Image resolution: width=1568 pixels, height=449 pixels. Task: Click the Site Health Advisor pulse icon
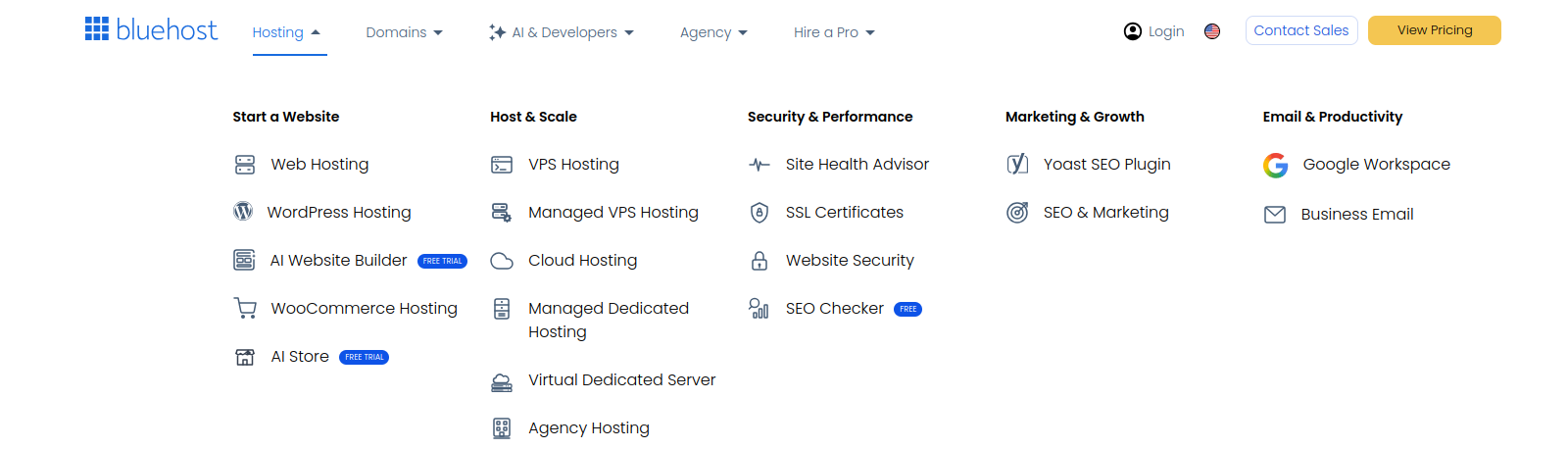[759, 165]
